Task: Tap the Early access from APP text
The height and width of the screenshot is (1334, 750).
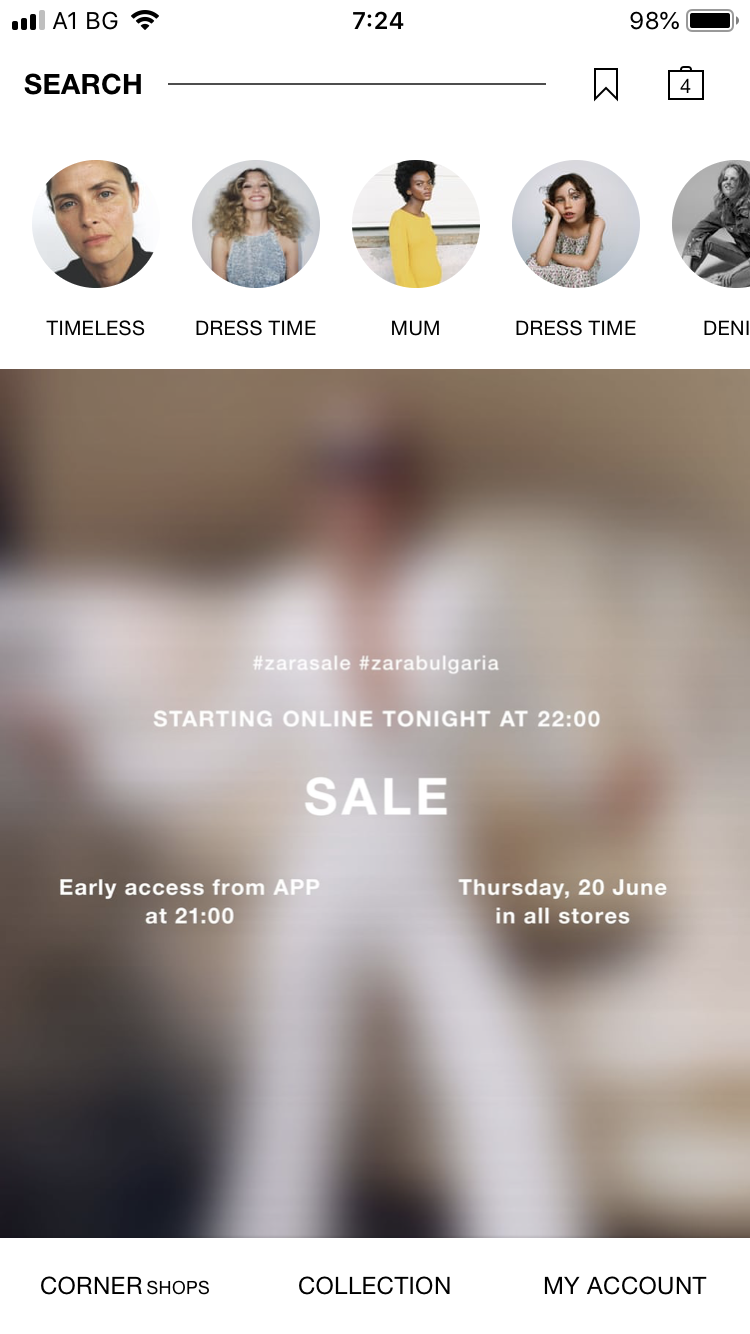Action: (190, 901)
